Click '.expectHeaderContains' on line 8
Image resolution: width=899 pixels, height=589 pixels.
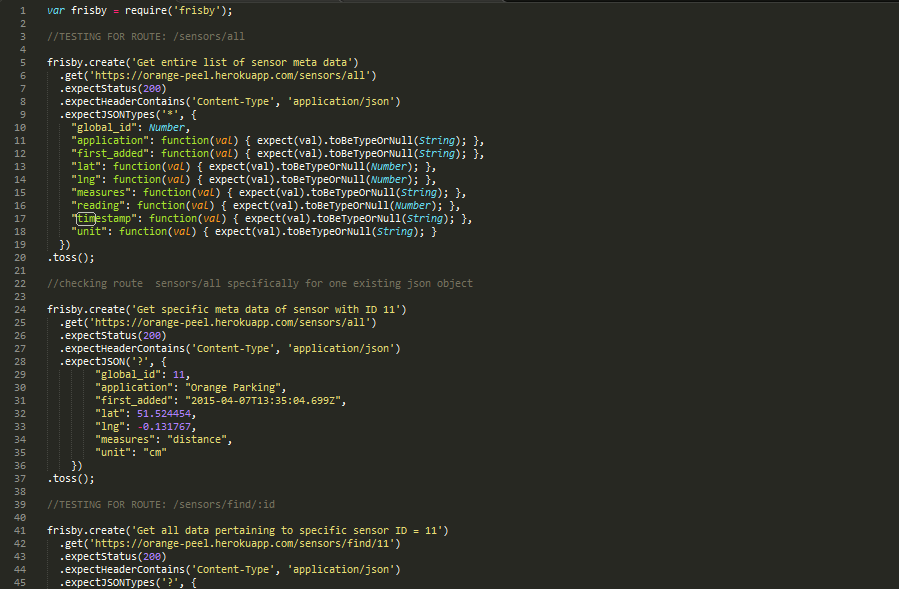pos(122,102)
